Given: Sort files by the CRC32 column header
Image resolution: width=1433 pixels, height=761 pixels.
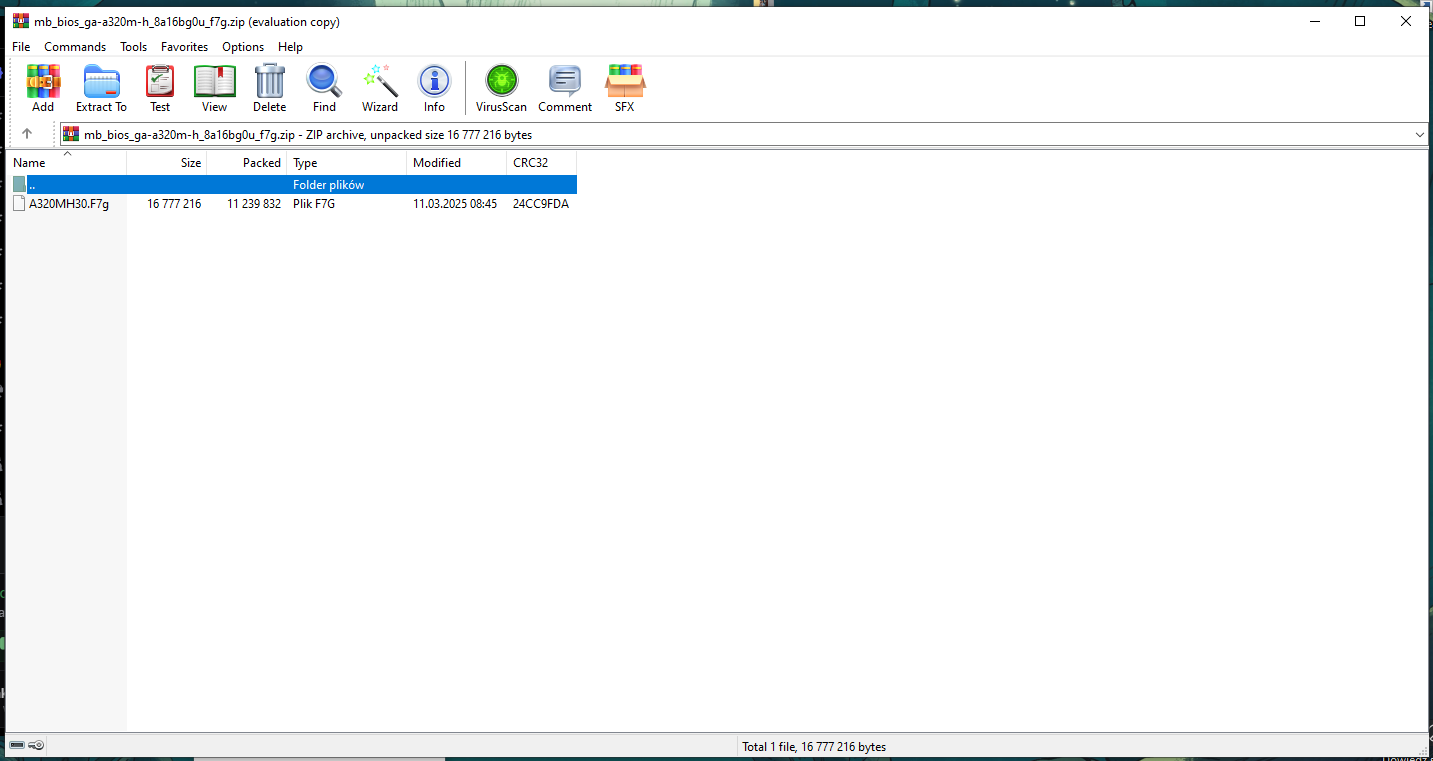Looking at the screenshot, I should tap(542, 162).
